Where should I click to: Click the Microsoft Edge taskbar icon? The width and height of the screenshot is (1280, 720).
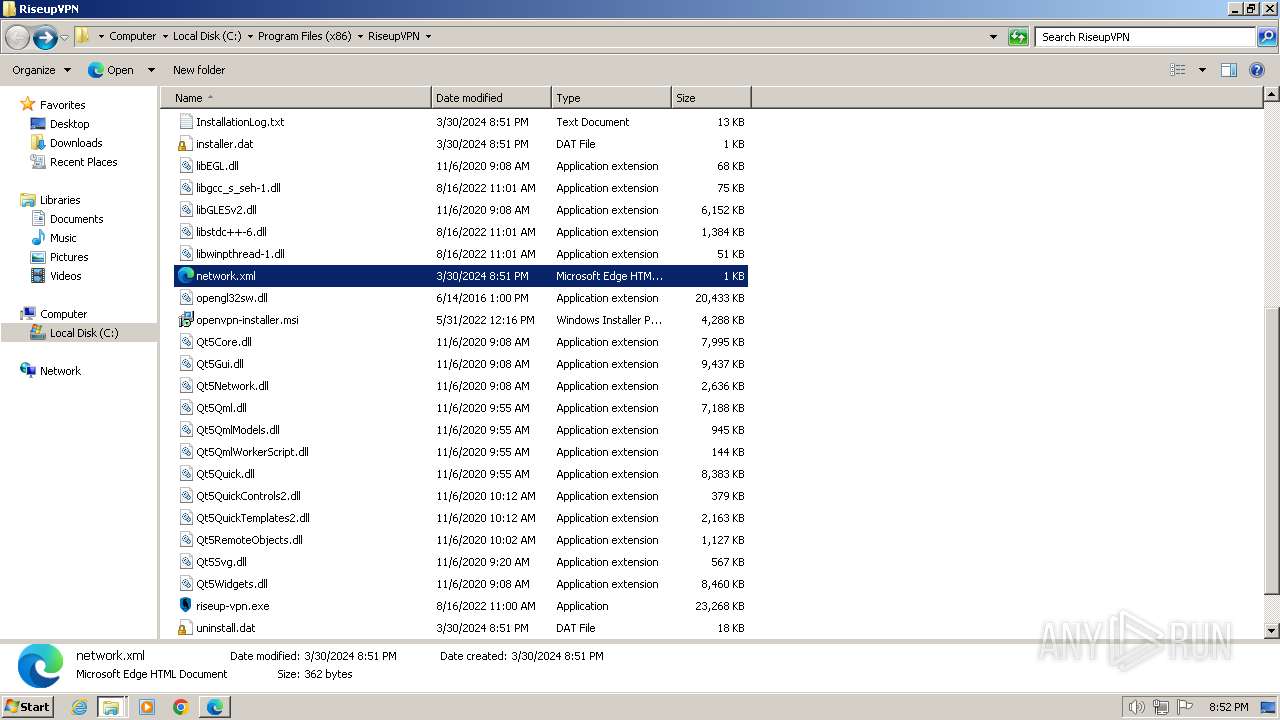(x=215, y=707)
